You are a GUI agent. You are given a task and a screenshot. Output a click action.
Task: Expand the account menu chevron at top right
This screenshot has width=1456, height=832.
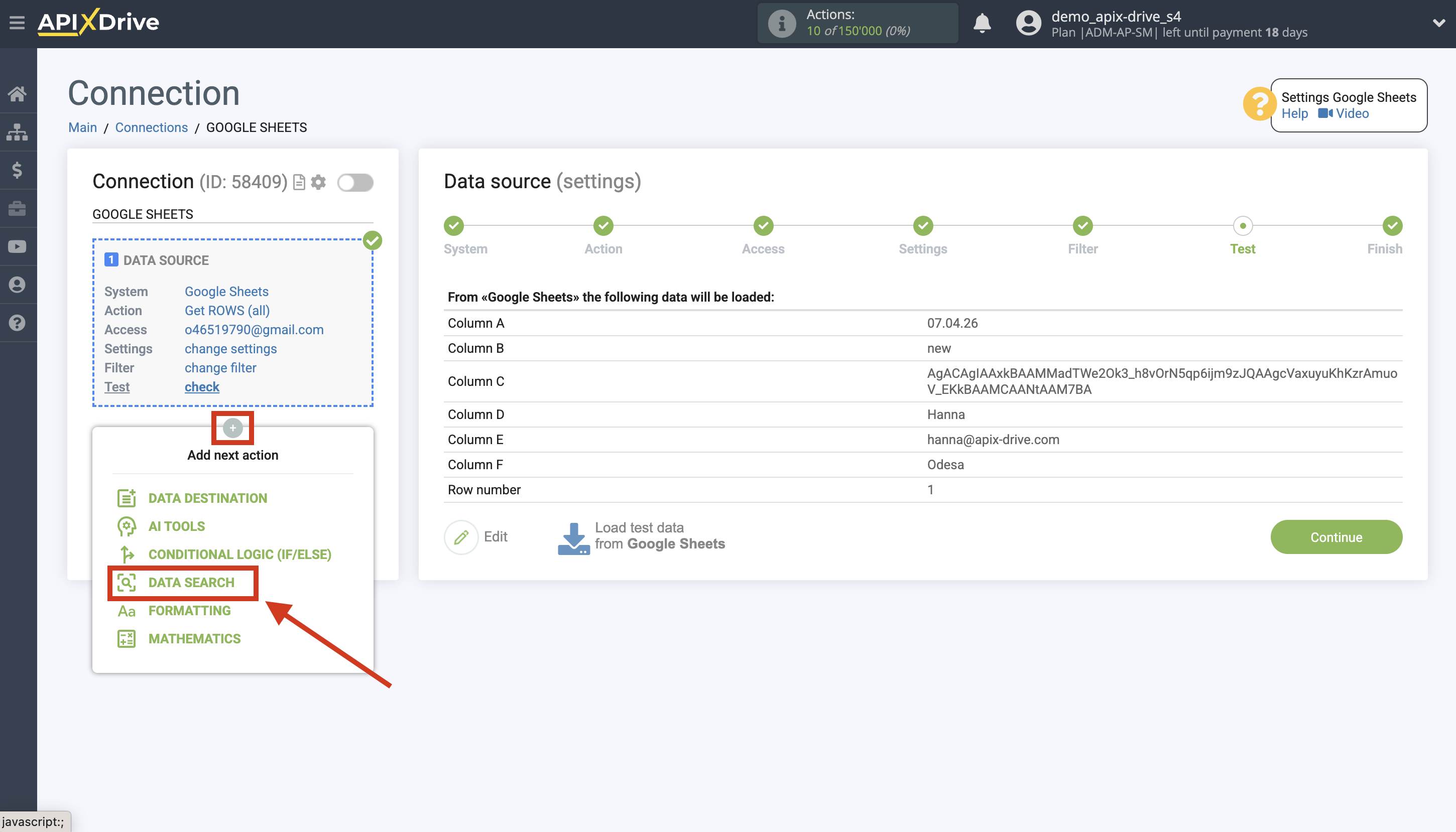pos(1438,24)
